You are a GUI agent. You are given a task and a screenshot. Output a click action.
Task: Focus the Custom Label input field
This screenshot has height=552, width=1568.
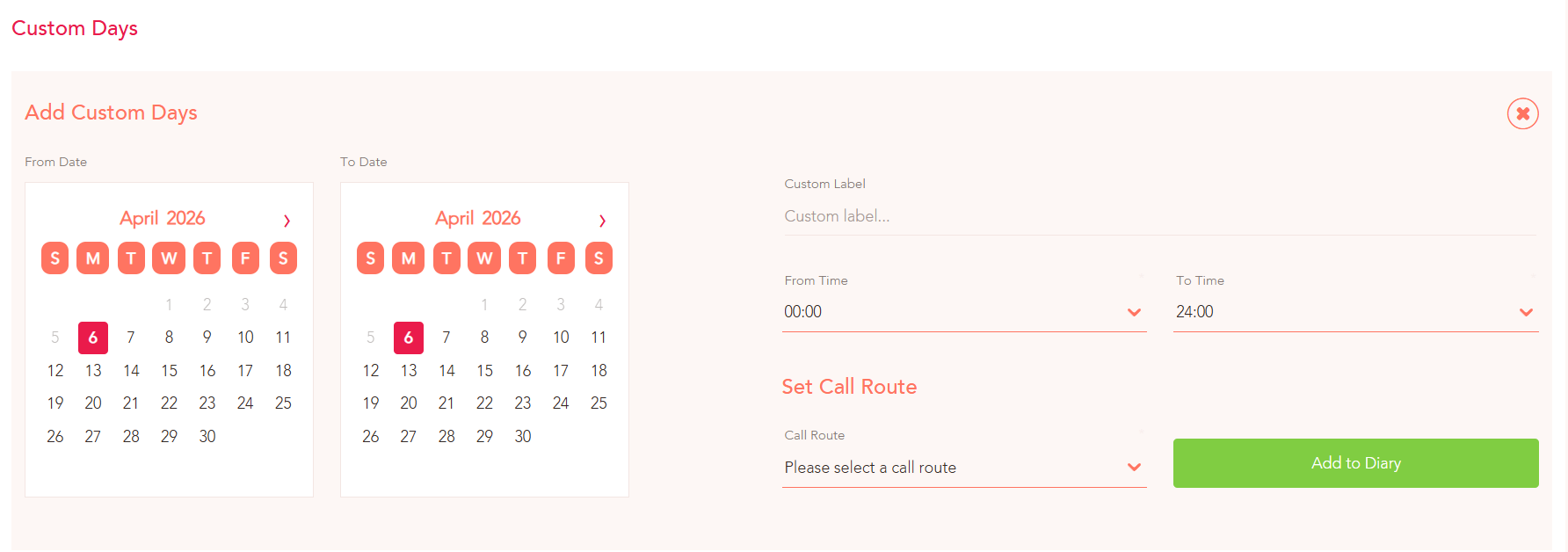1159,216
